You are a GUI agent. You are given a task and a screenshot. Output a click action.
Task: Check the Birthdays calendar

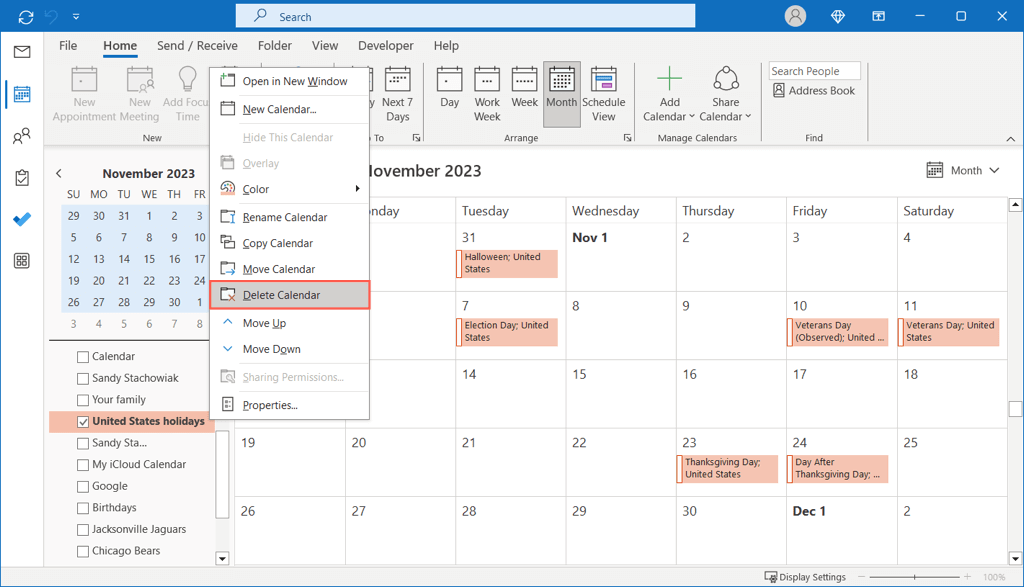pos(83,508)
